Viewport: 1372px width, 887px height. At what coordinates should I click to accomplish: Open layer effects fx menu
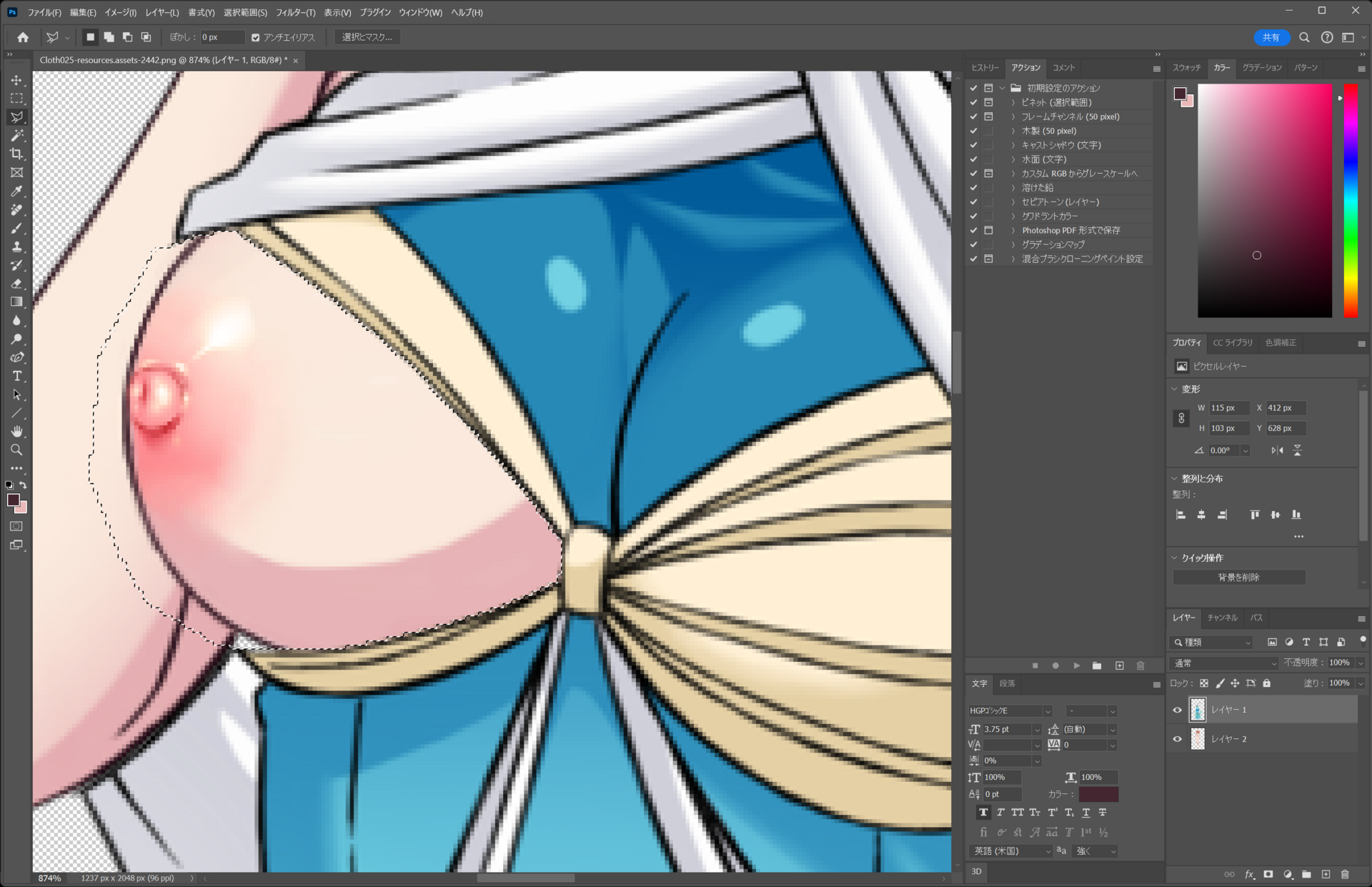tap(1249, 874)
